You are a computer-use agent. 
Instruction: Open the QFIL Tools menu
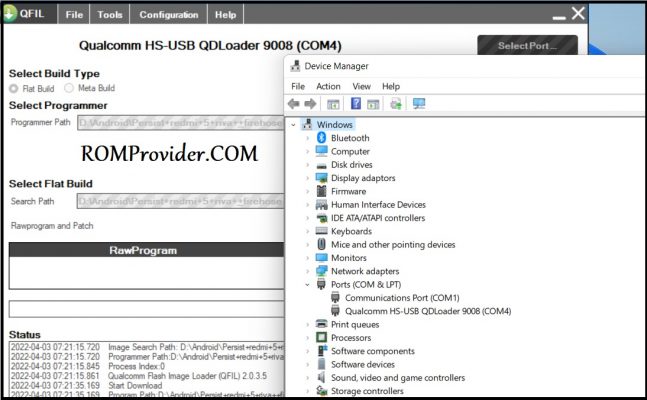110,14
